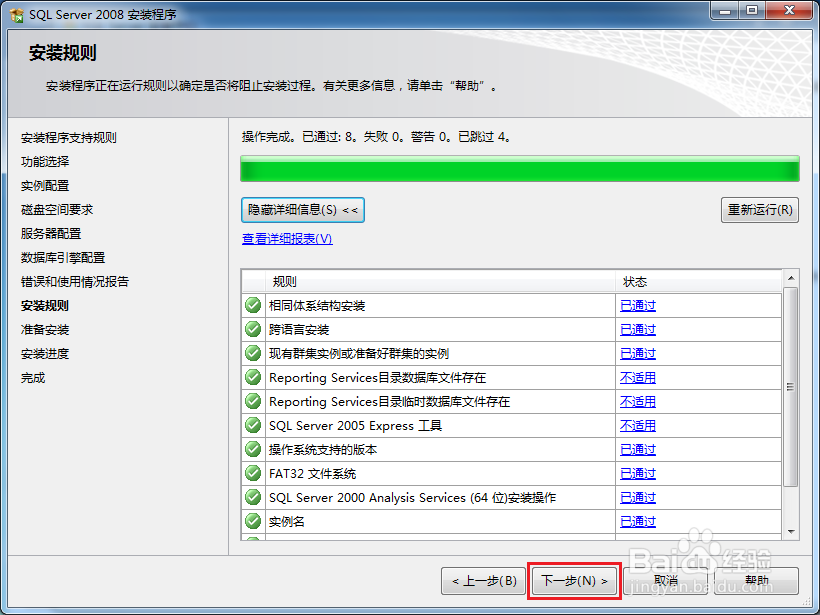This screenshot has height=615, width=820.
Task: Click the check icon for 操作系统支持的版本 rule
Action: pos(252,449)
